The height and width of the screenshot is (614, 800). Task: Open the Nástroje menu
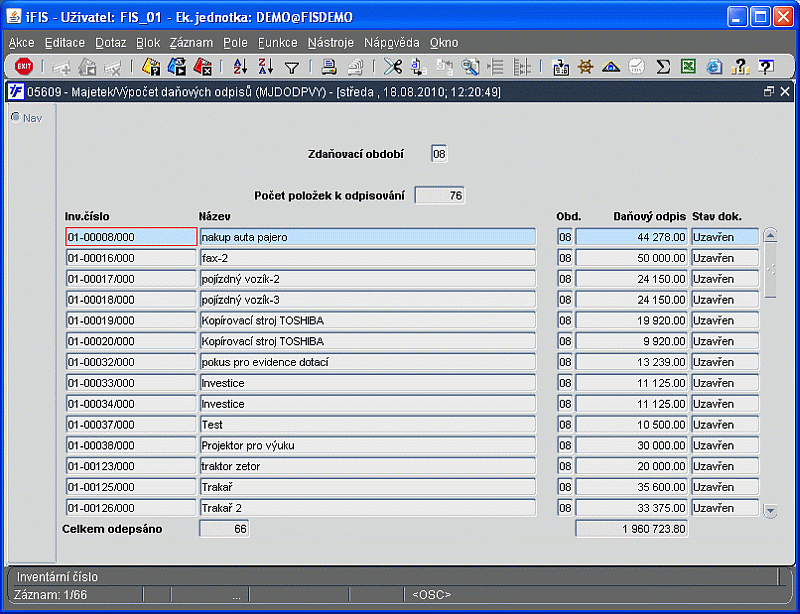[331, 42]
